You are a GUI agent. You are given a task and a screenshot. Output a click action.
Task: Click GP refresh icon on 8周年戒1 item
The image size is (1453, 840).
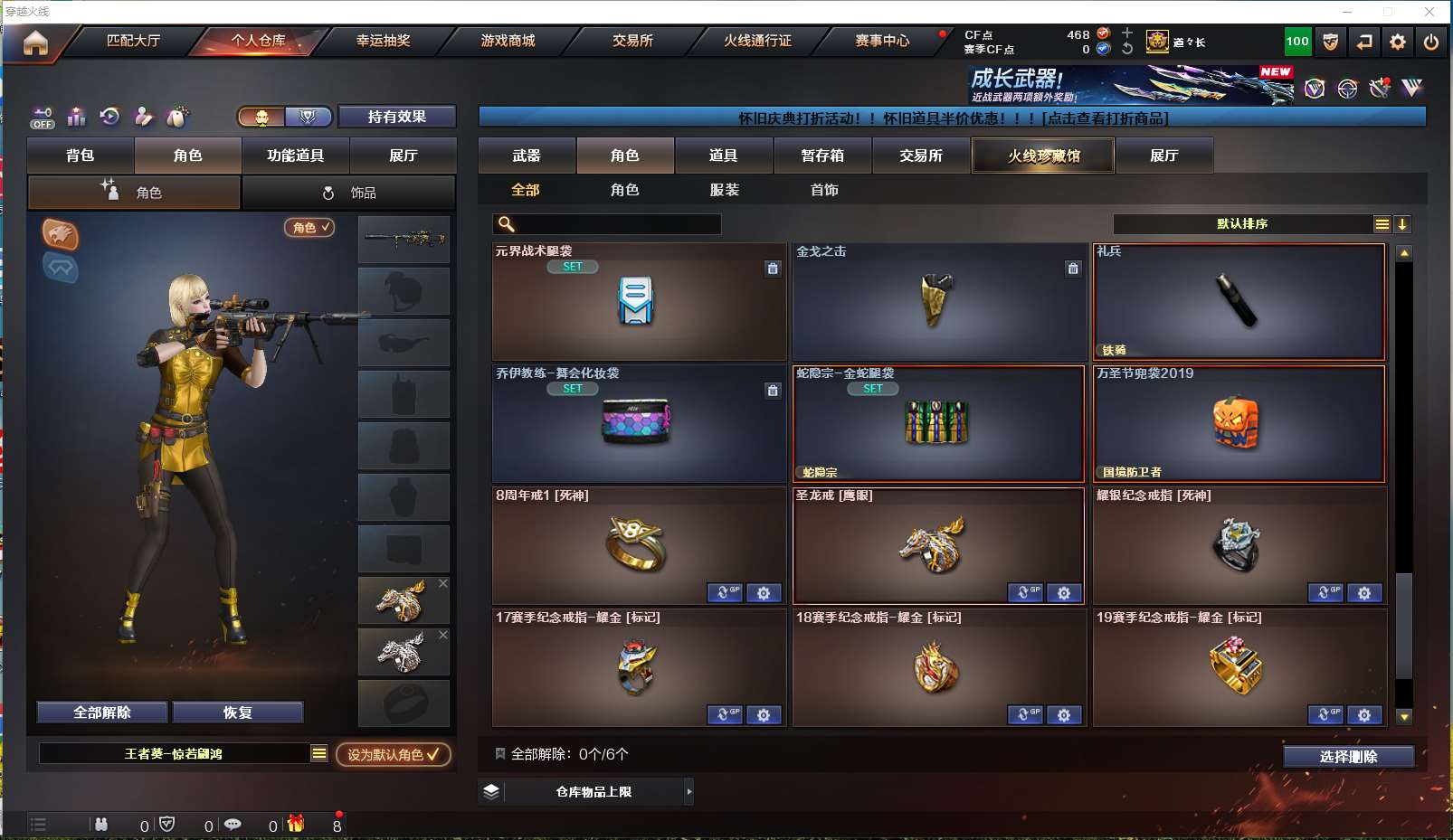[726, 593]
